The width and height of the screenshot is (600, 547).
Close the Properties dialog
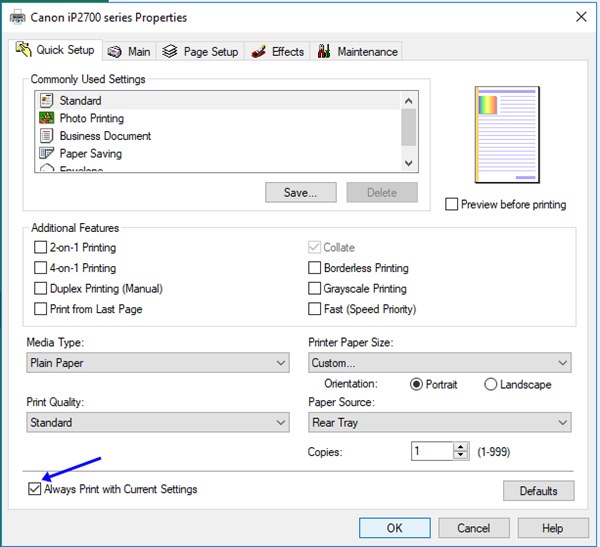point(581,17)
